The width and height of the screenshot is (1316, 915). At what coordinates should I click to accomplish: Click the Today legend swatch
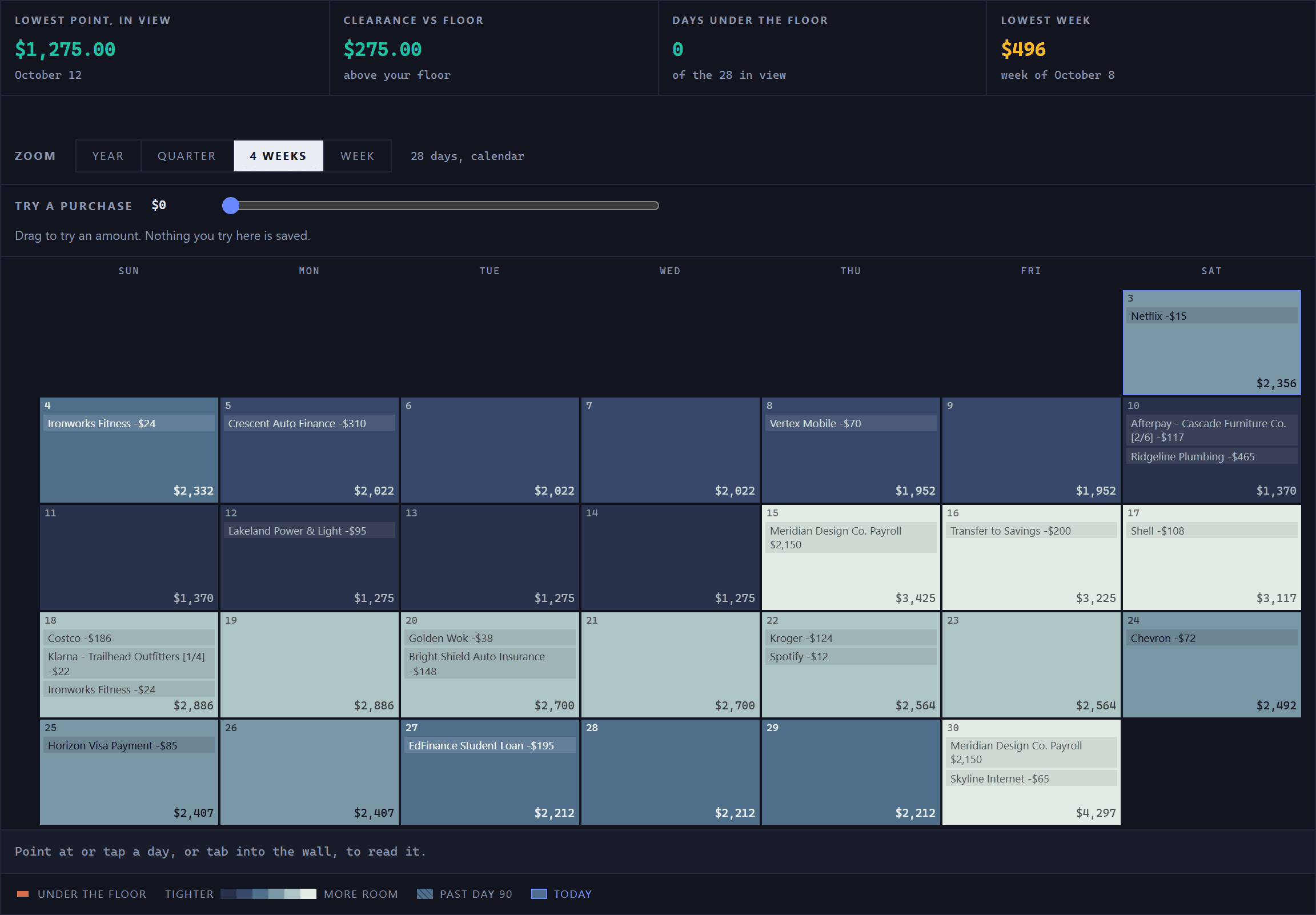coord(539,894)
